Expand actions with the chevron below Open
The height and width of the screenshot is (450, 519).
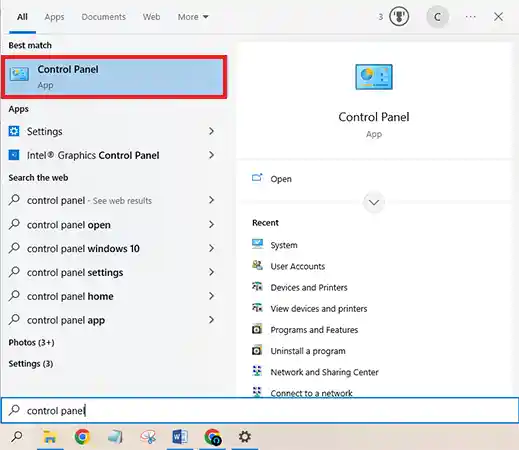[x=374, y=202]
